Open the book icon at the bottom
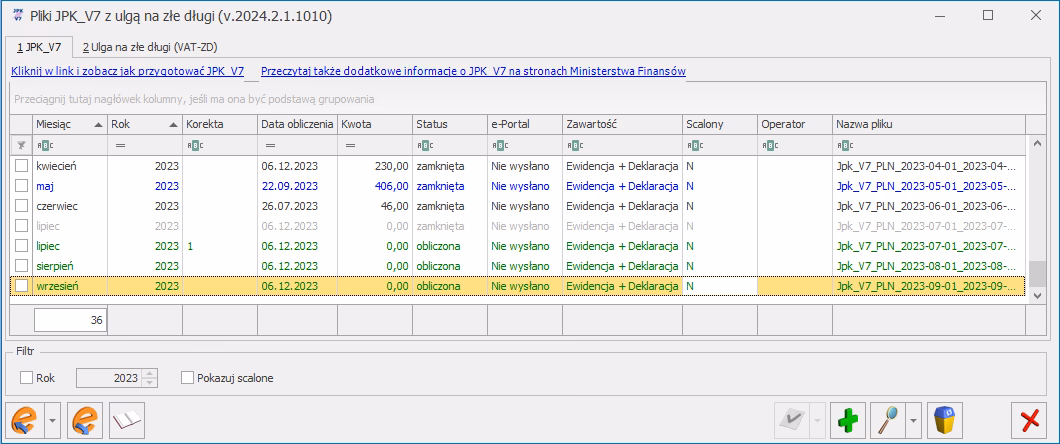1060x444 pixels. 128,421
